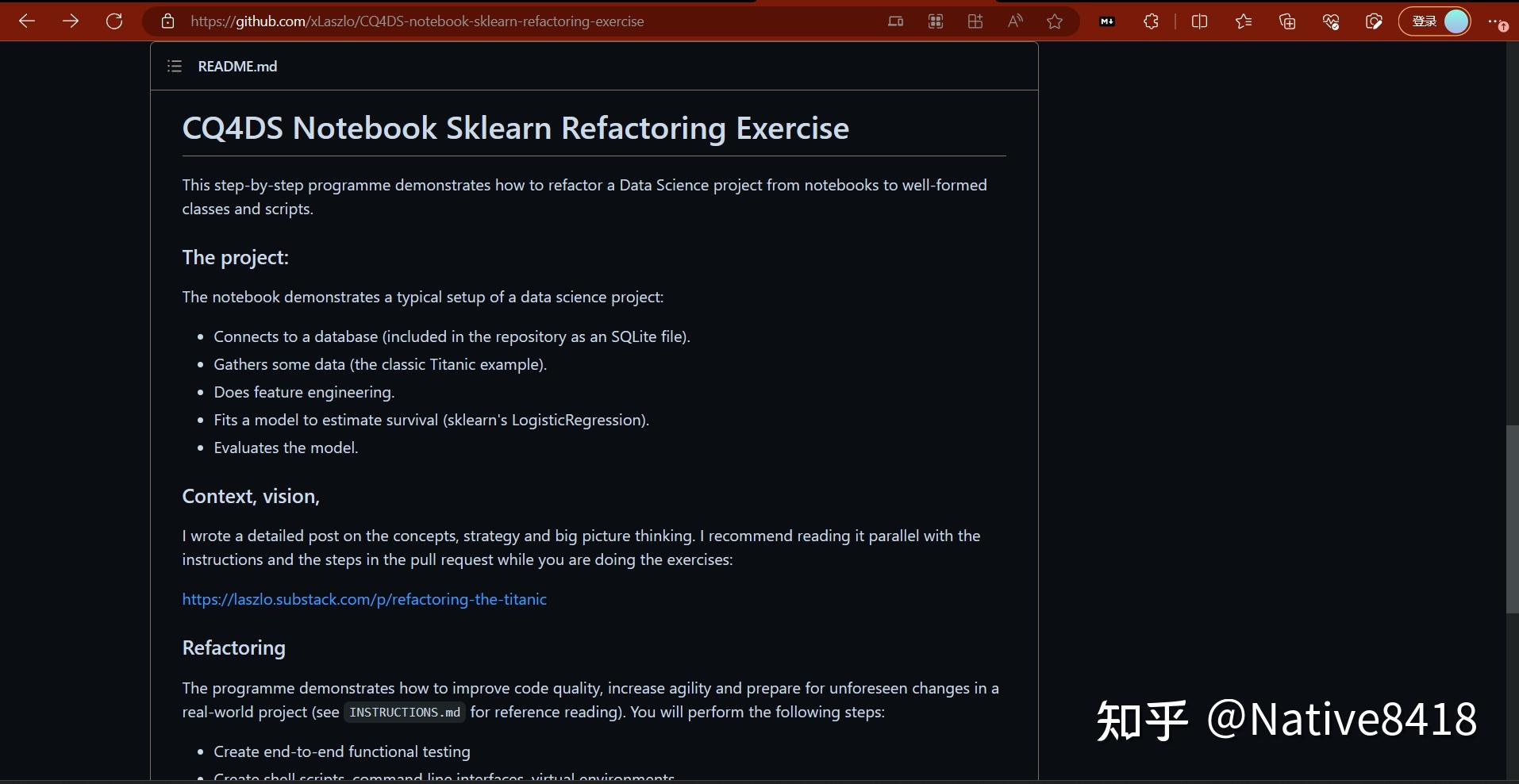
Task: Open the Collections panel
Action: click(x=1287, y=21)
